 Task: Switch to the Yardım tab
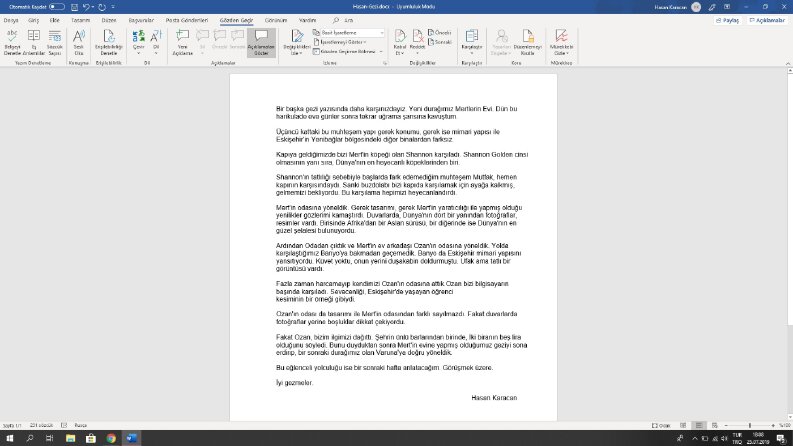(307, 20)
